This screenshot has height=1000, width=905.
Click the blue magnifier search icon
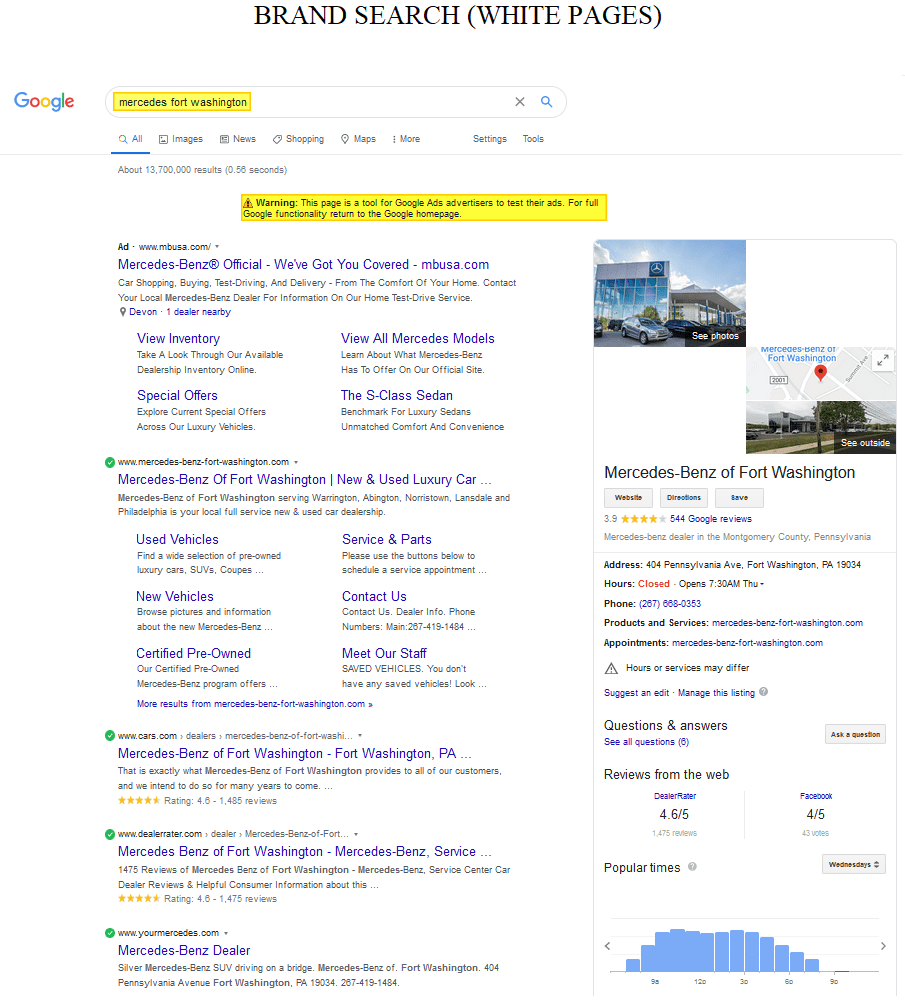click(547, 101)
